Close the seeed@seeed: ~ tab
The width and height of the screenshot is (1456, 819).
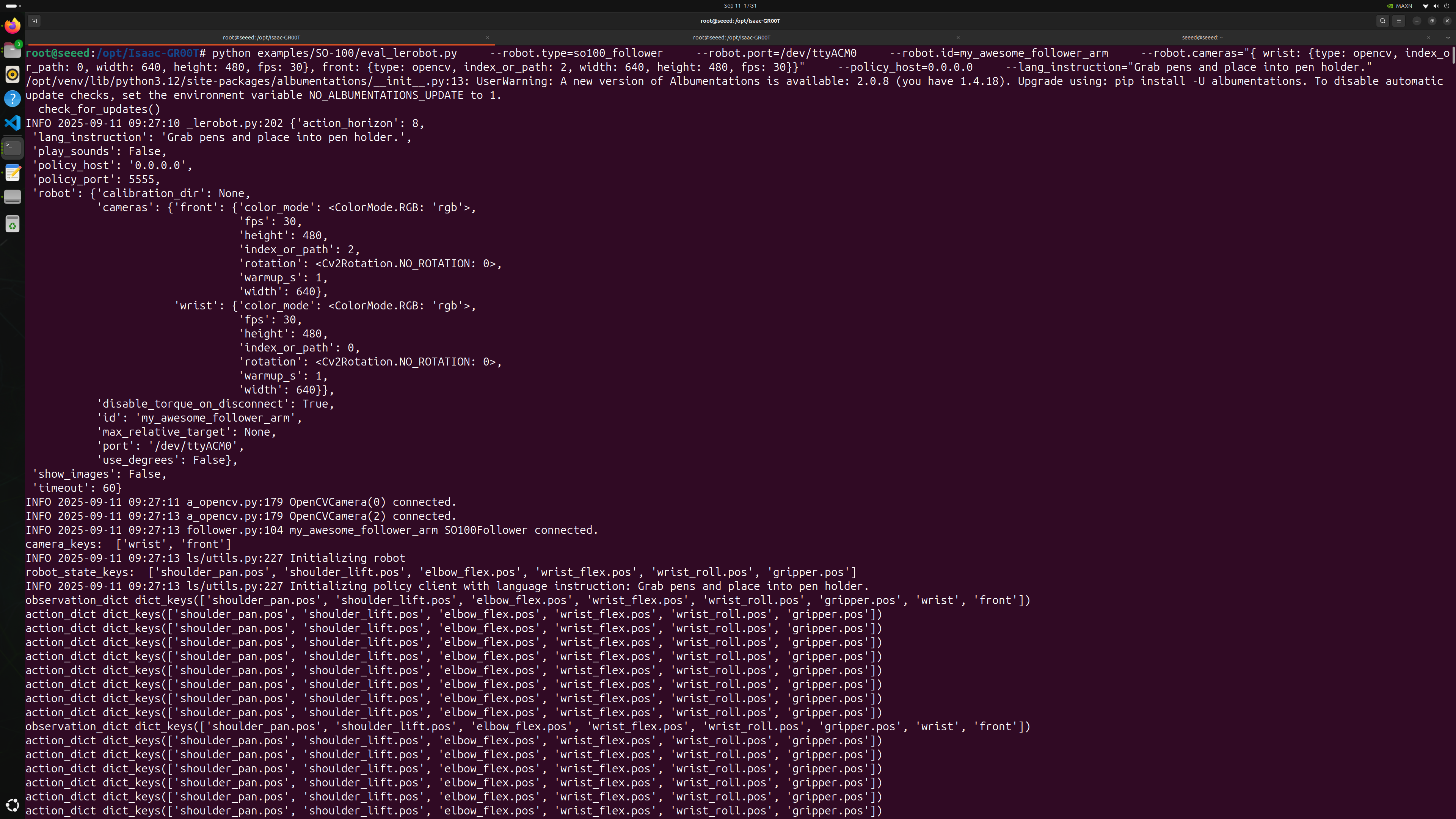[1428, 37]
